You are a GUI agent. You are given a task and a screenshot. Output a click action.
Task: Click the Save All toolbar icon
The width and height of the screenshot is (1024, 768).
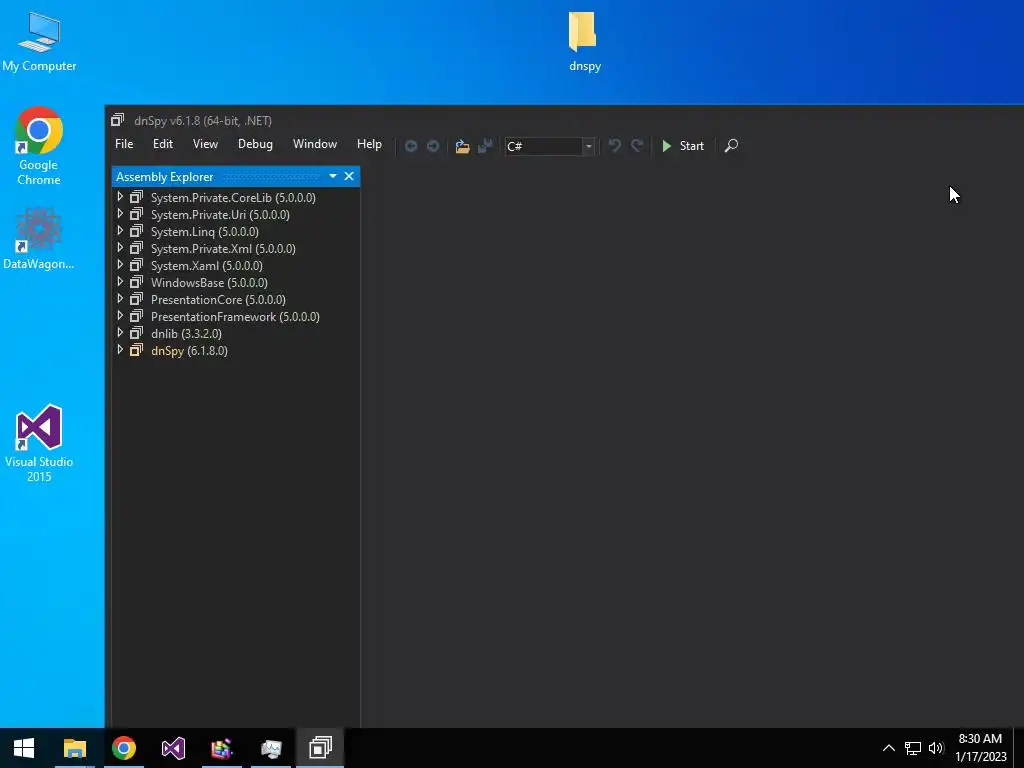pos(485,146)
